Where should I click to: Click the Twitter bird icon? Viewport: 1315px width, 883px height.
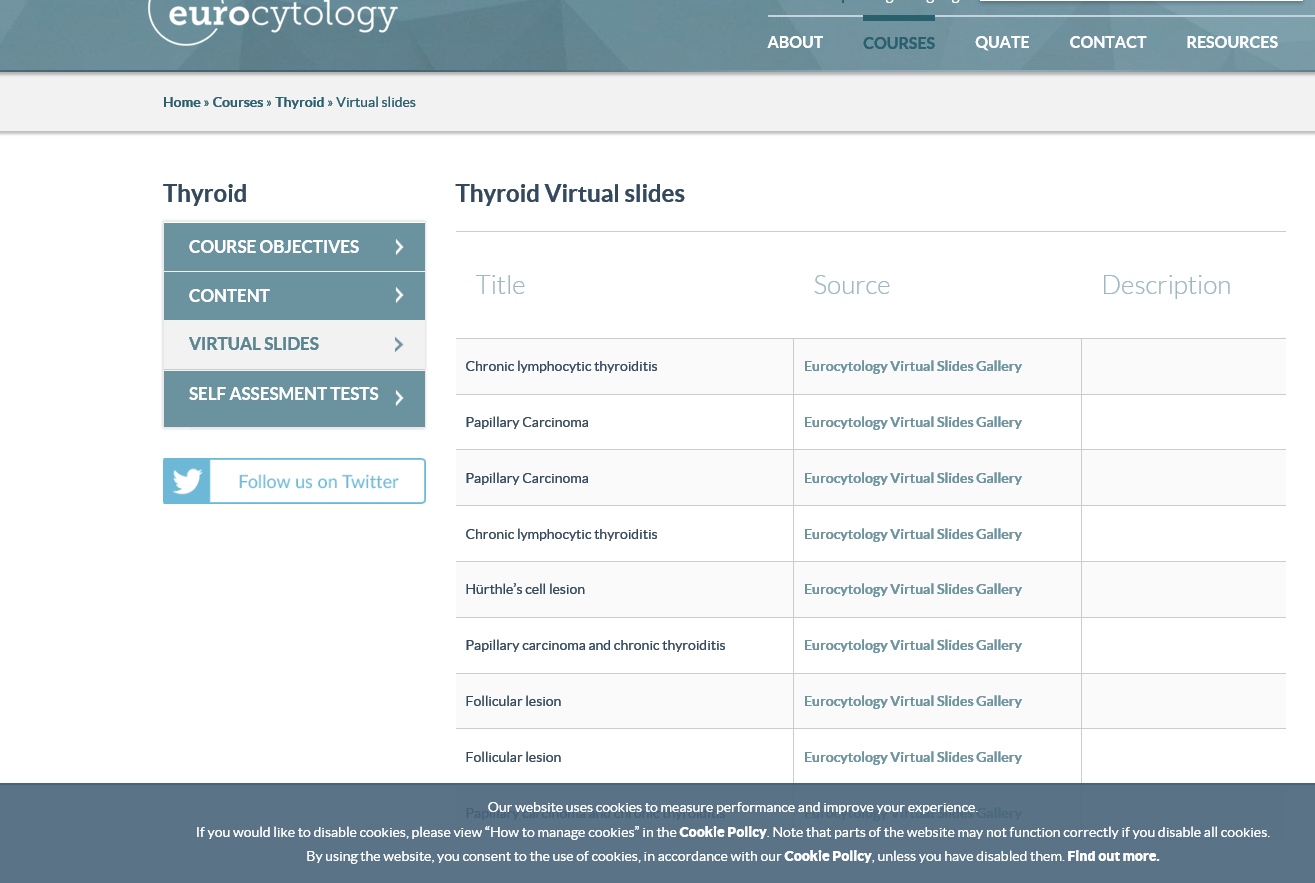coord(187,481)
